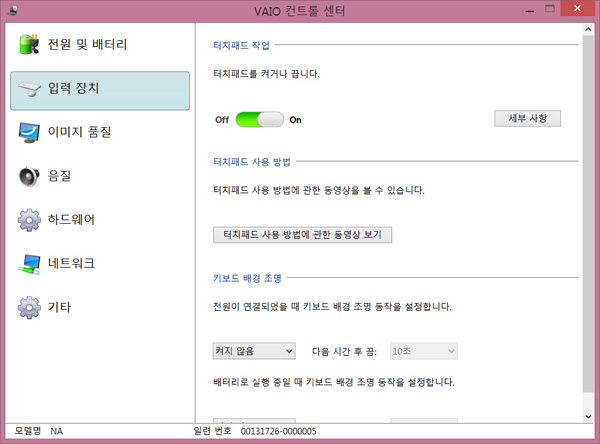The image size is (600, 444).
Task: Click the speaker icon beside 음질
Action: click(29, 176)
